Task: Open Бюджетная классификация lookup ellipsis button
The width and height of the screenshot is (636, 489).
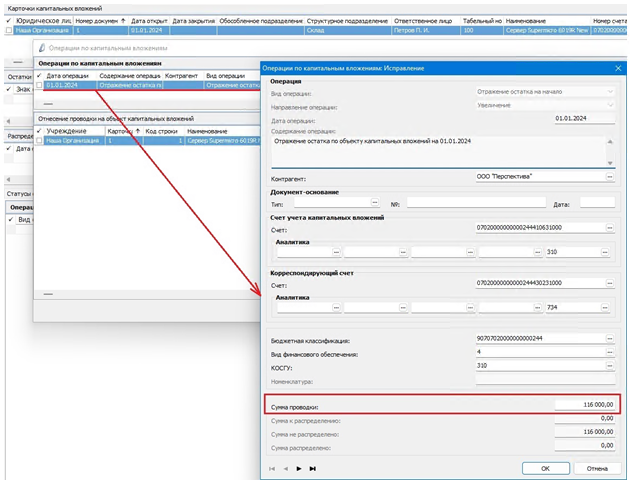Action: (x=609, y=339)
